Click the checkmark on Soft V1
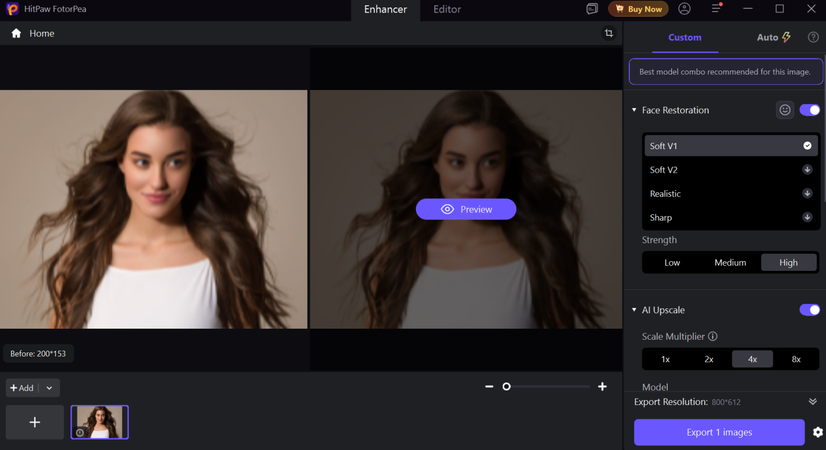Image resolution: width=826 pixels, height=450 pixels. click(x=807, y=146)
